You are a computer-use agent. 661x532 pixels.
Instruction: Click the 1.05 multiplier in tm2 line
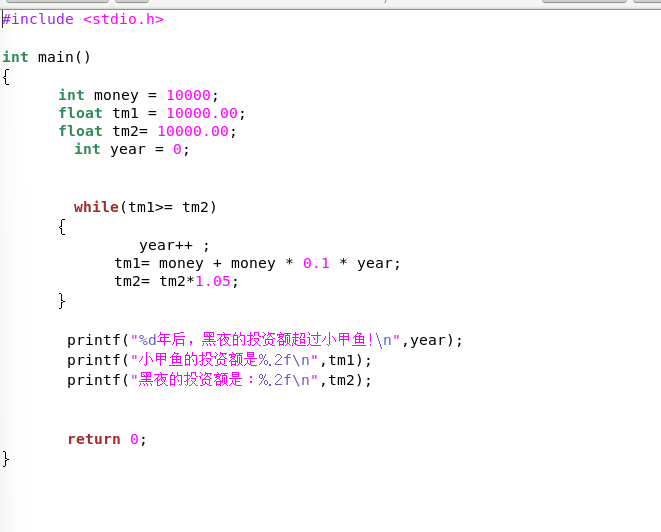click(213, 281)
